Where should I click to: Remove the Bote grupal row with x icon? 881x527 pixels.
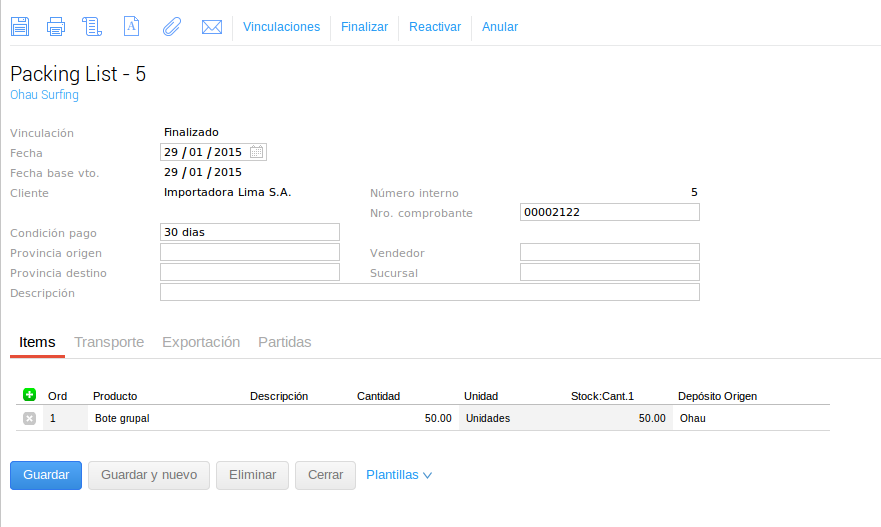[29, 418]
